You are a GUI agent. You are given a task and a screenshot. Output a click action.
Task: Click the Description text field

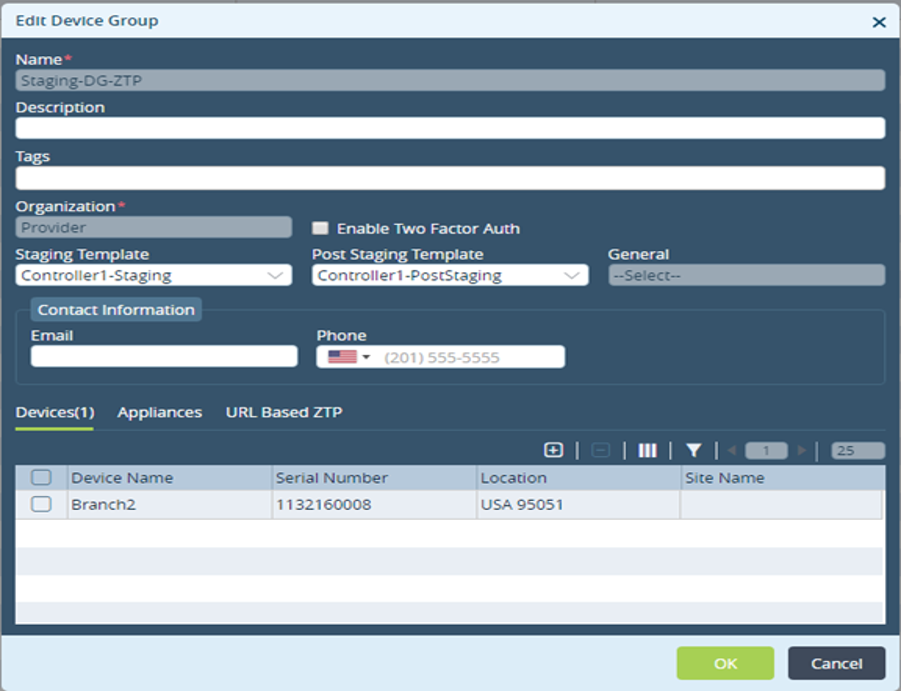[450, 128]
